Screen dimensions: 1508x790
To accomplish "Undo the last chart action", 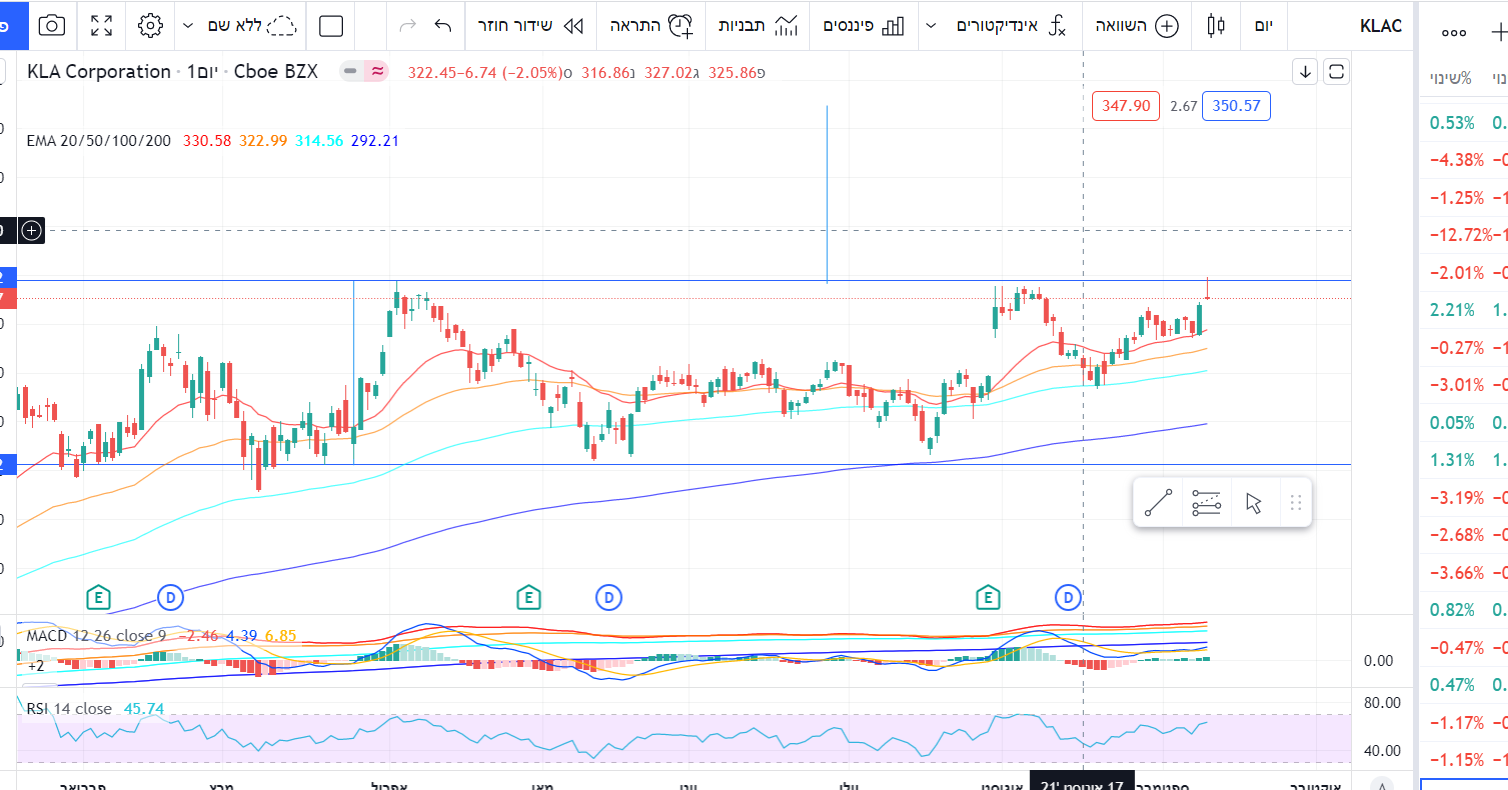I will pyautogui.click(x=443, y=26).
